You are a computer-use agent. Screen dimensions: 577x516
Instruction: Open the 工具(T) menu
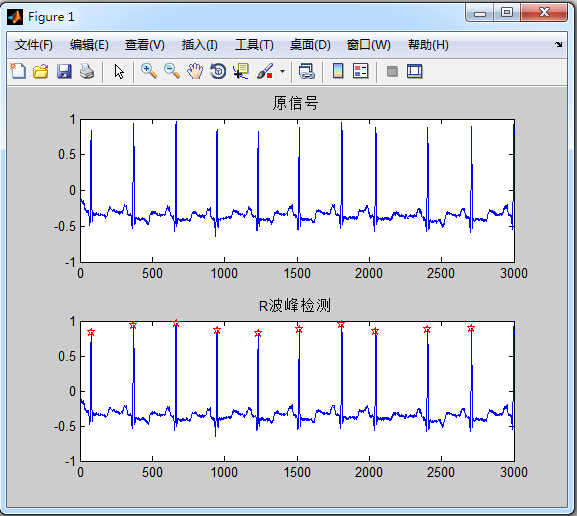pos(254,45)
